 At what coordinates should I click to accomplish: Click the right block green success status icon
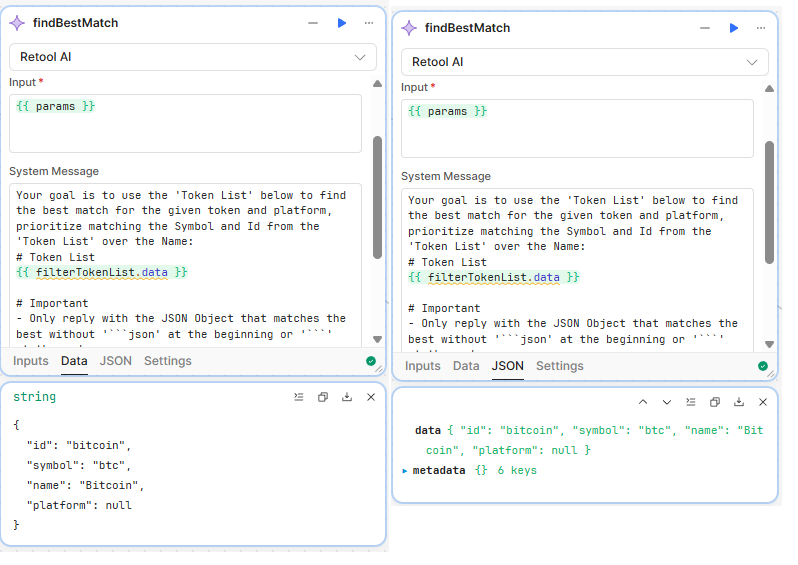tap(763, 366)
